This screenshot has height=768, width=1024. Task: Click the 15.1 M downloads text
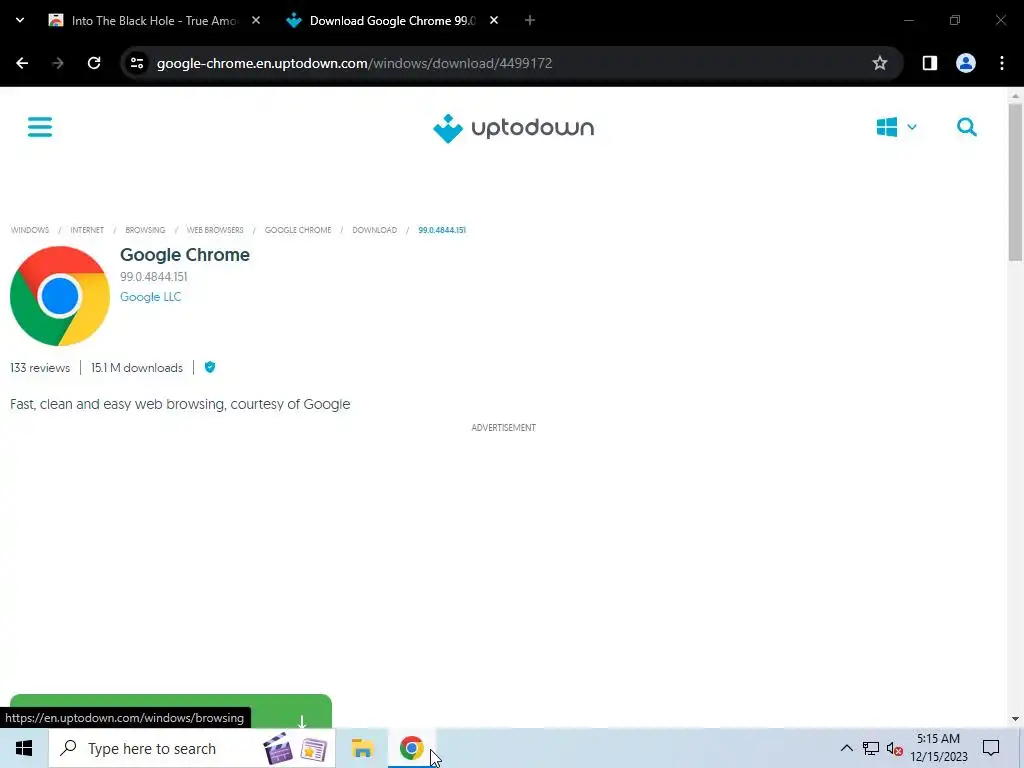136,368
